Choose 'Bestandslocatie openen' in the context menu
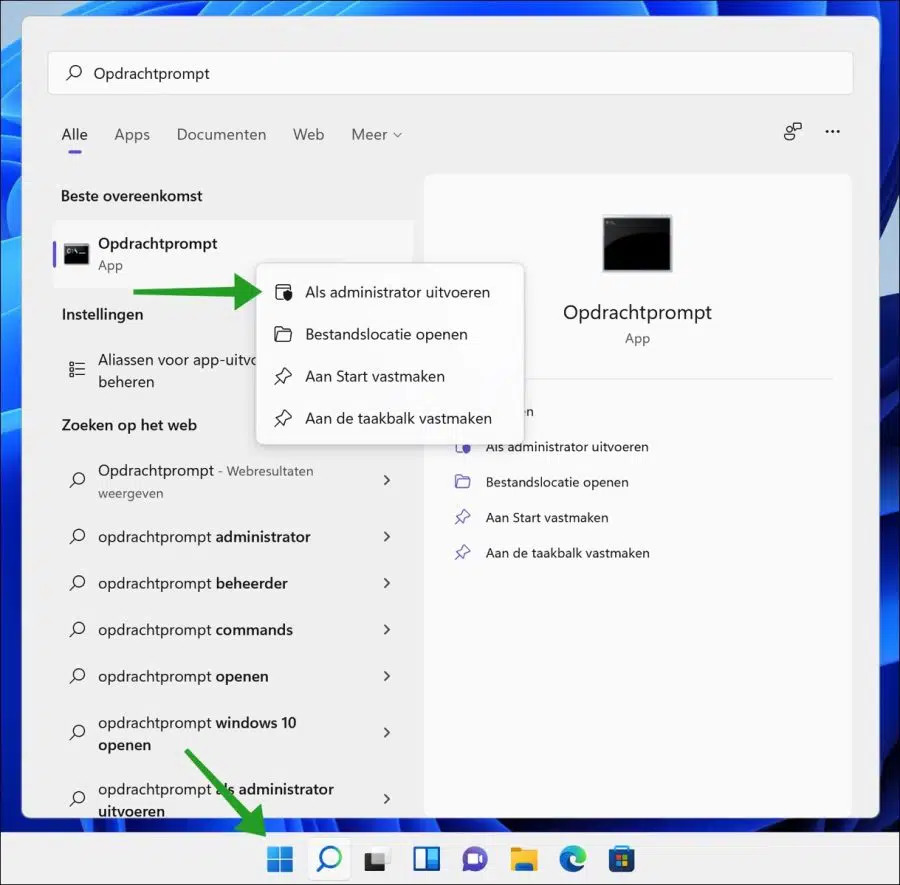Viewport: 900px width, 885px height. click(390, 334)
